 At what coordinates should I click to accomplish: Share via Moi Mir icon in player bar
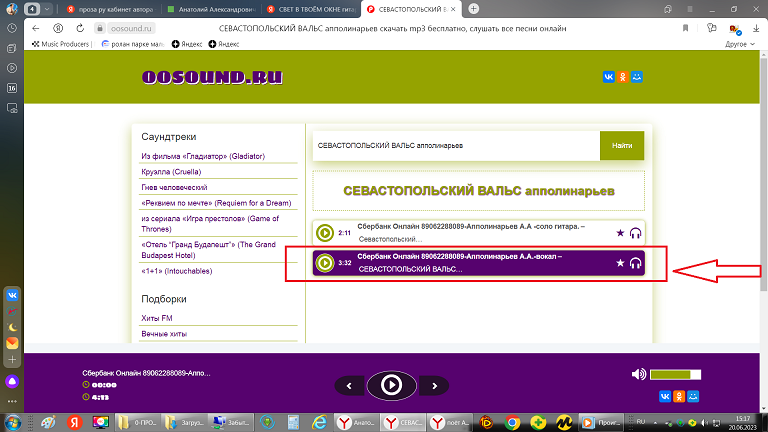point(693,396)
